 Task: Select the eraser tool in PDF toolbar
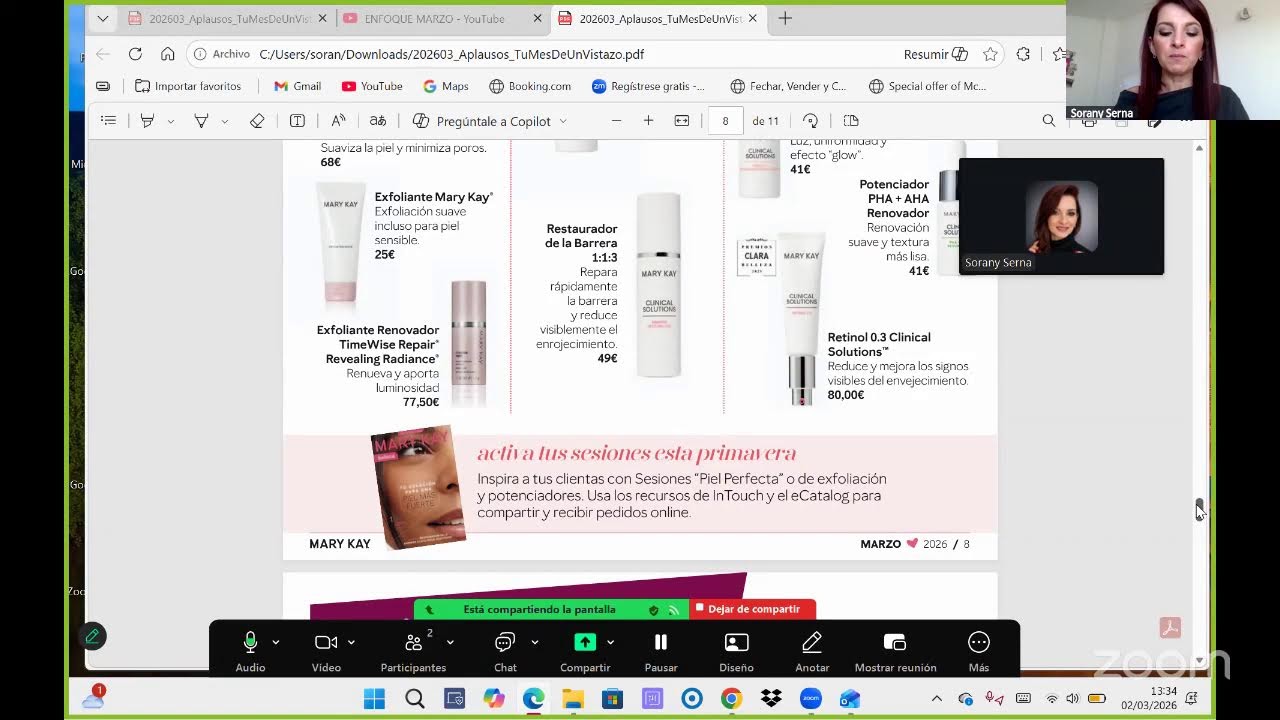(257, 121)
